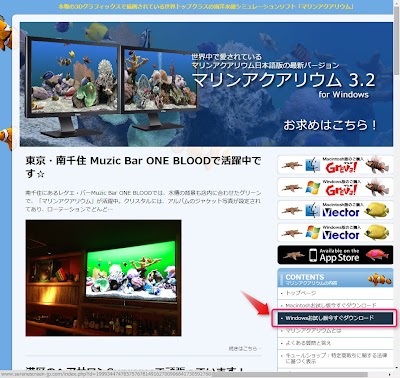Open the Muzic Bar ONE BLOOD article title
This screenshot has width=400, height=378.
point(143,167)
